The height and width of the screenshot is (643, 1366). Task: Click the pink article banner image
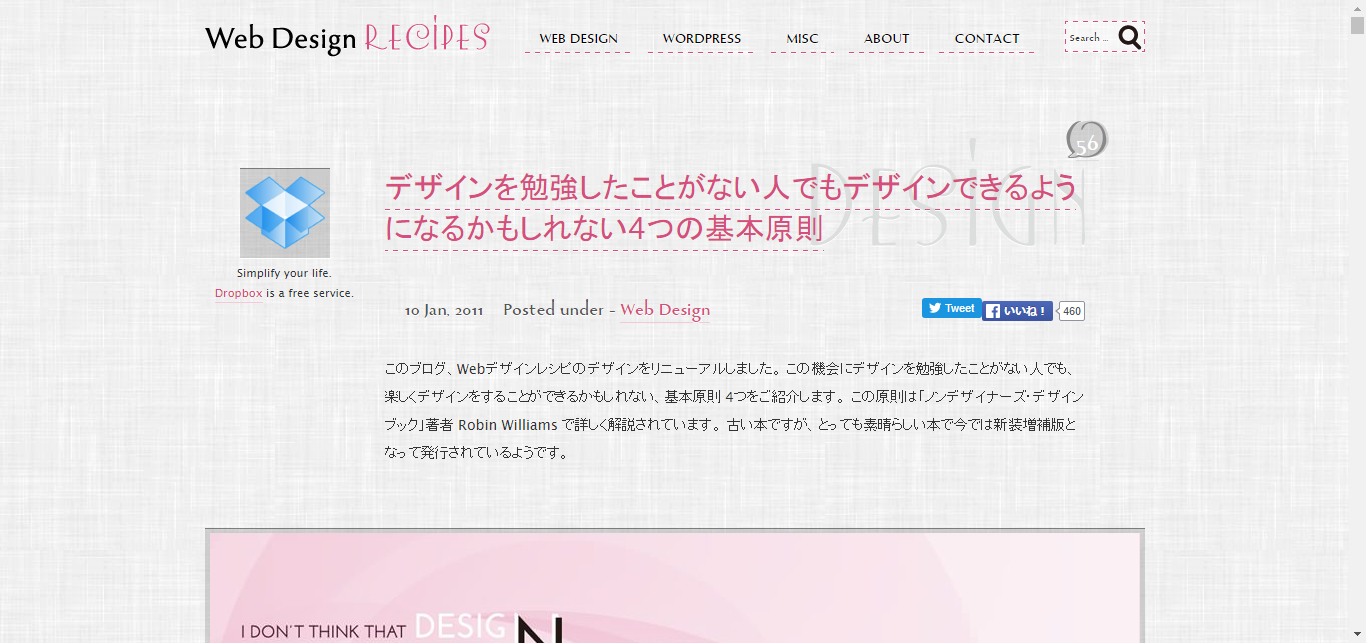point(674,588)
